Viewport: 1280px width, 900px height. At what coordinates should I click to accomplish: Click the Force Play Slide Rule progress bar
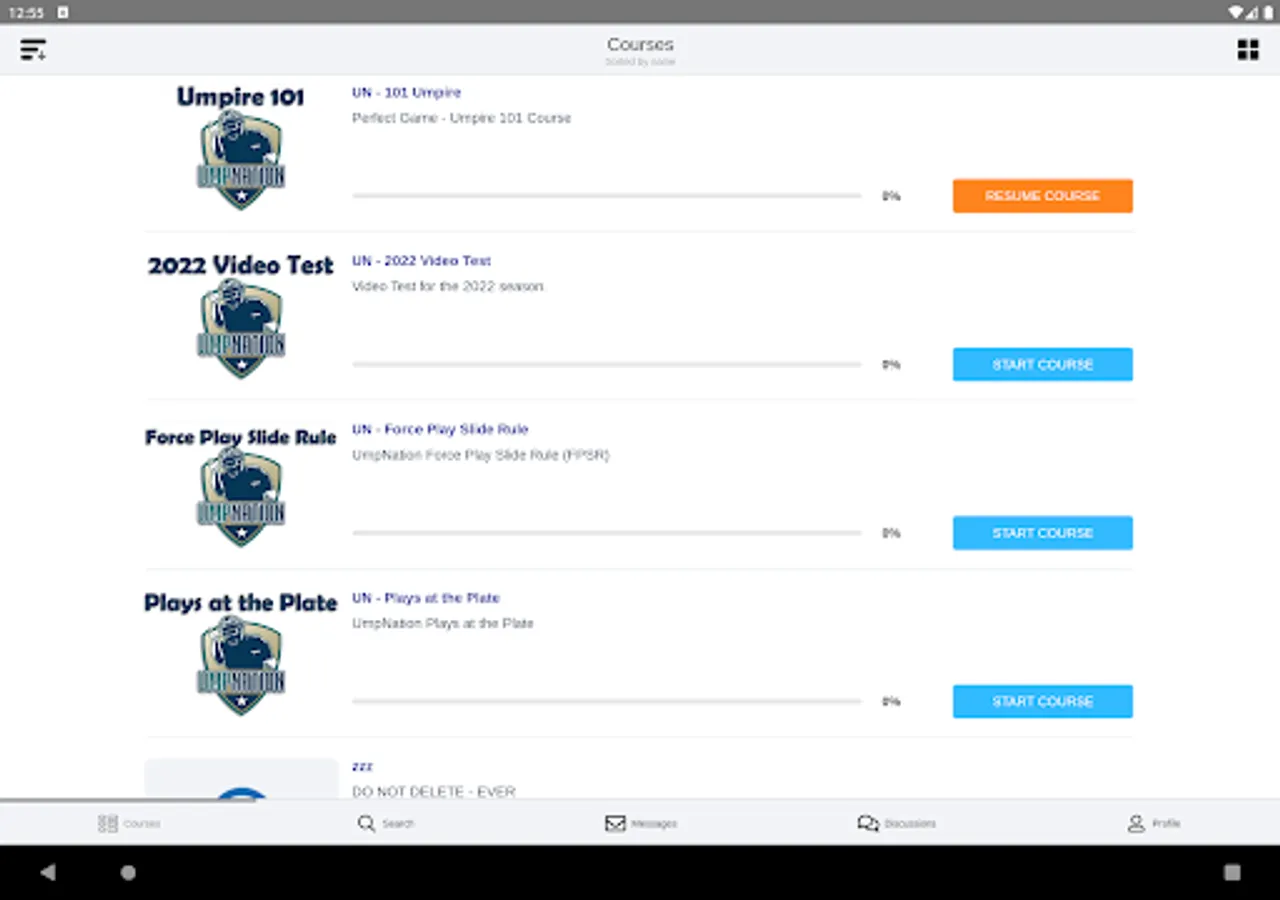[606, 533]
